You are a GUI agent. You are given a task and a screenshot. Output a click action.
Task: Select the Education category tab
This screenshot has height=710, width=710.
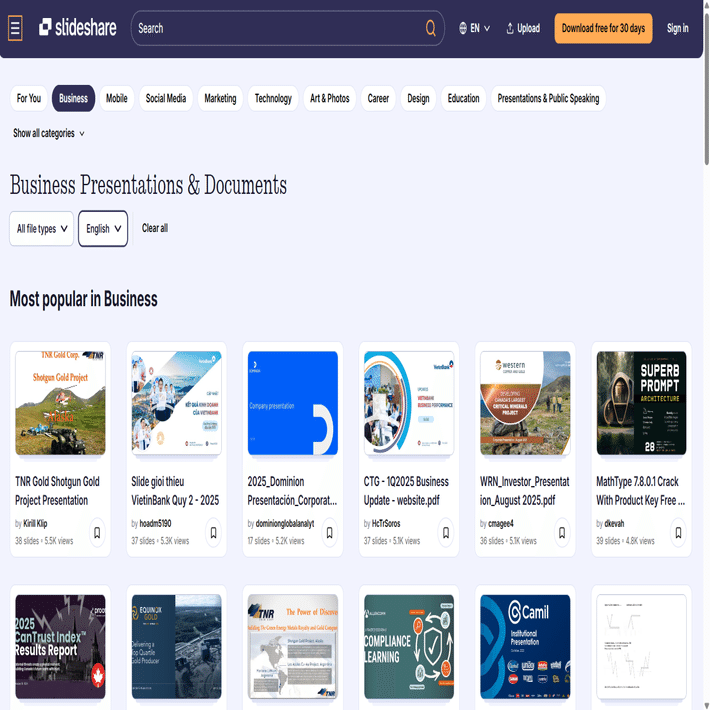pyautogui.click(x=463, y=98)
